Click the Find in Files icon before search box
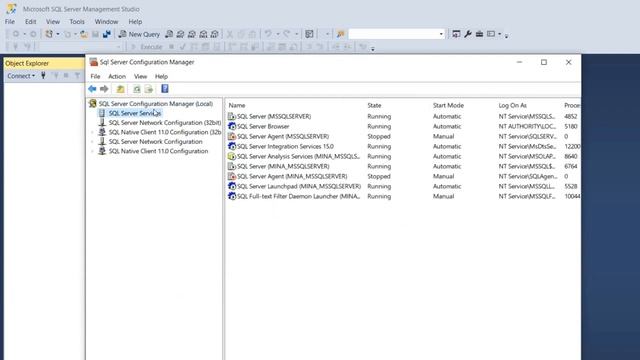The image size is (640, 360). click(x=340, y=34)
